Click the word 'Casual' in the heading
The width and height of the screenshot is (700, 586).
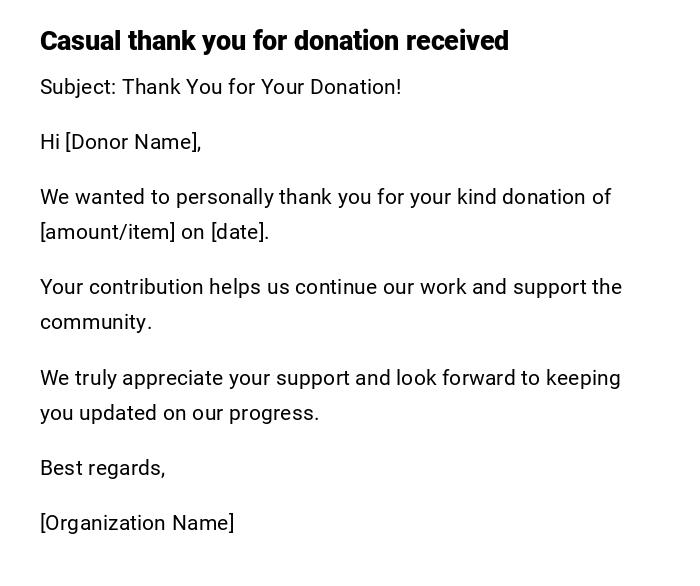[80, 41]
